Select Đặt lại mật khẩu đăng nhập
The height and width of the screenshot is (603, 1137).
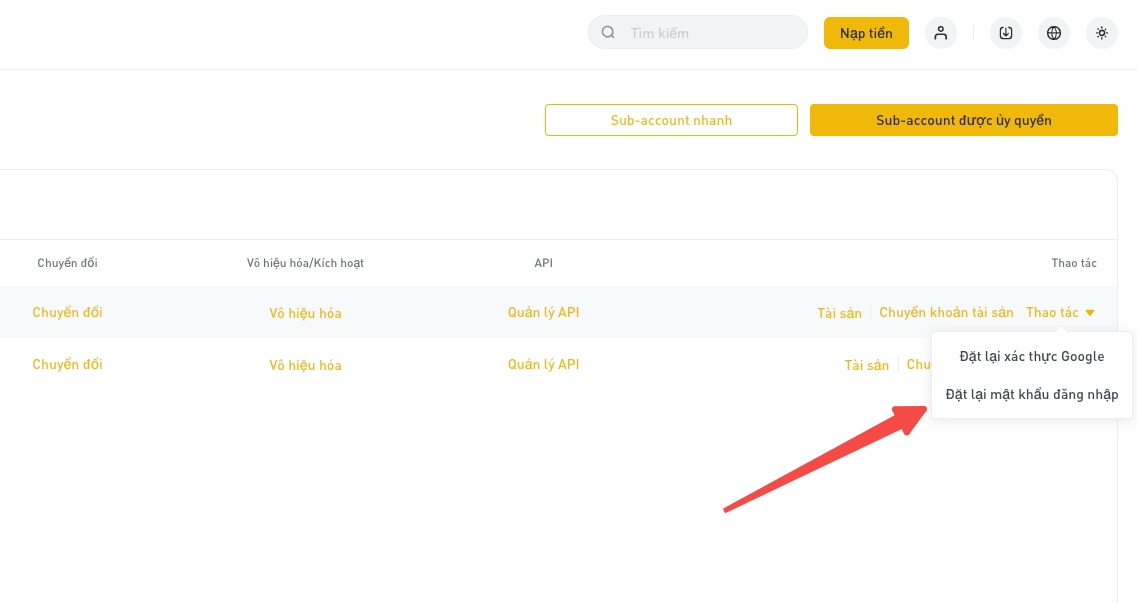click(x=1031, y=394)
